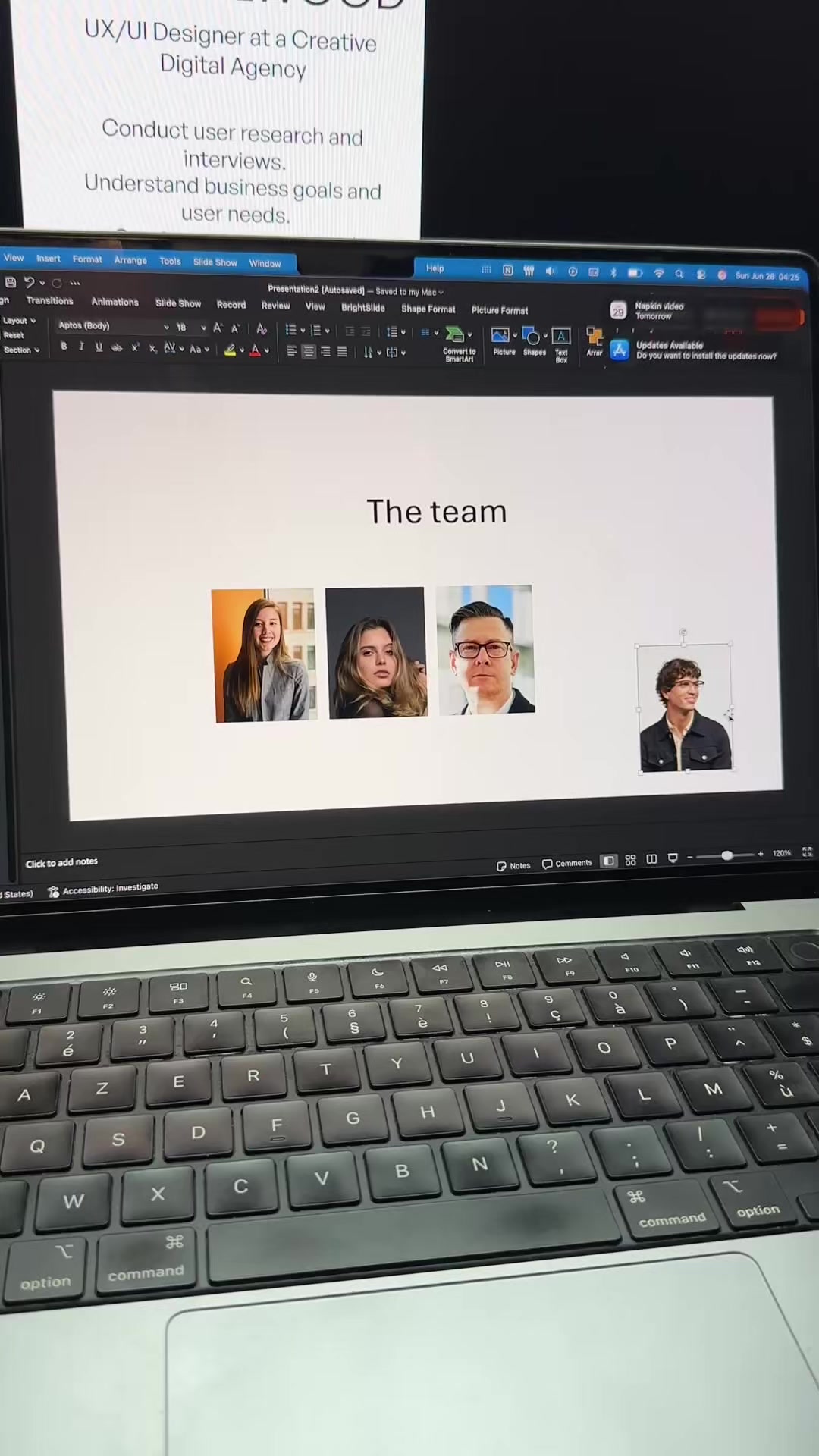Open the Insert menu

click(49, 259)
